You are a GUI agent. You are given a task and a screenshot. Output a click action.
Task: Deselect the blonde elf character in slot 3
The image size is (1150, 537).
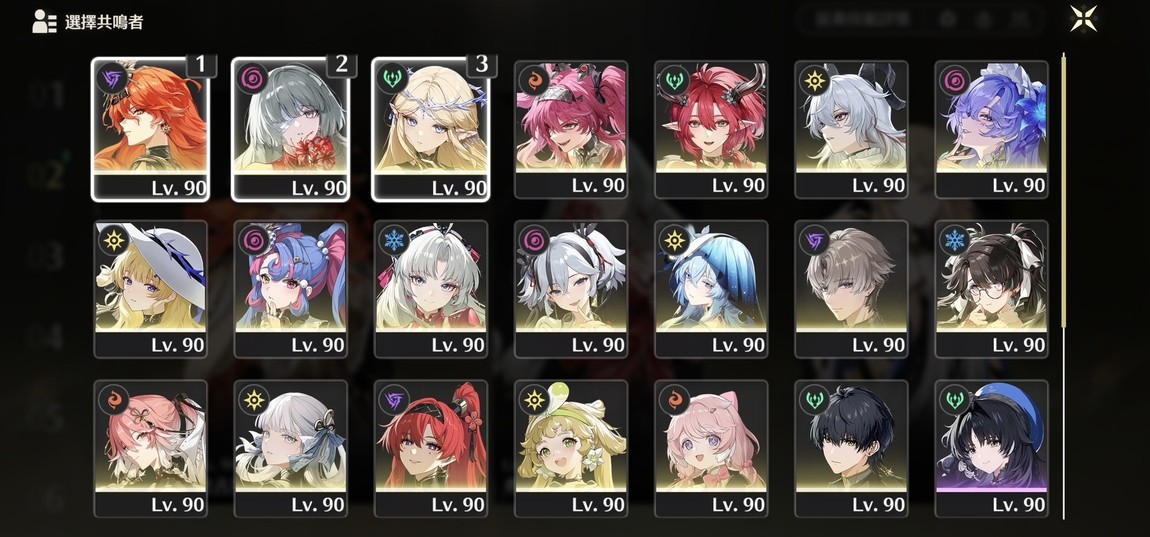point(431,130)
